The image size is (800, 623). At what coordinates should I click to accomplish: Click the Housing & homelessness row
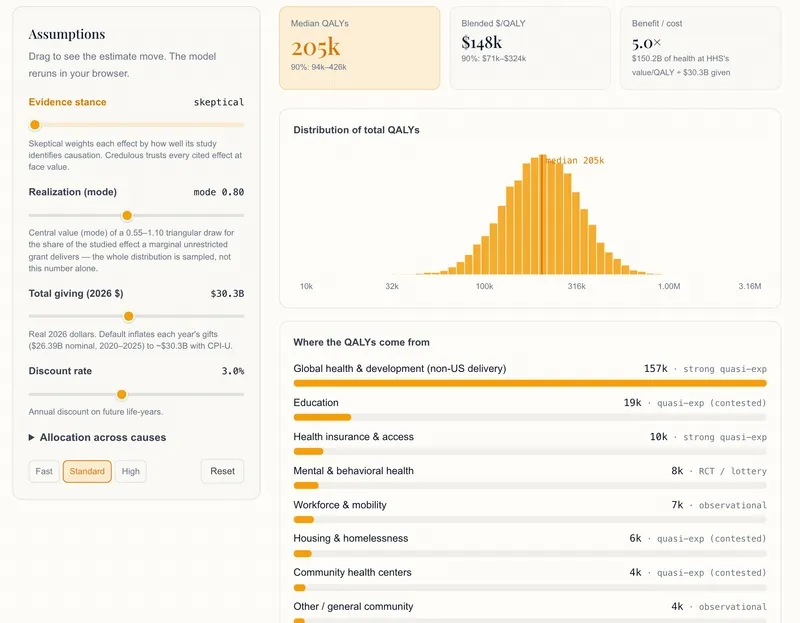tap(530, 545)
